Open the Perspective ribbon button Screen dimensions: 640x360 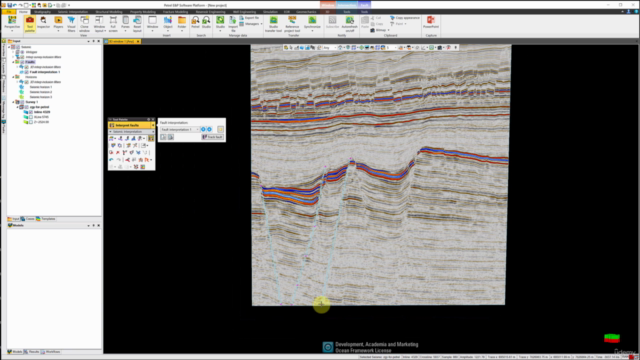pos(12,24)
